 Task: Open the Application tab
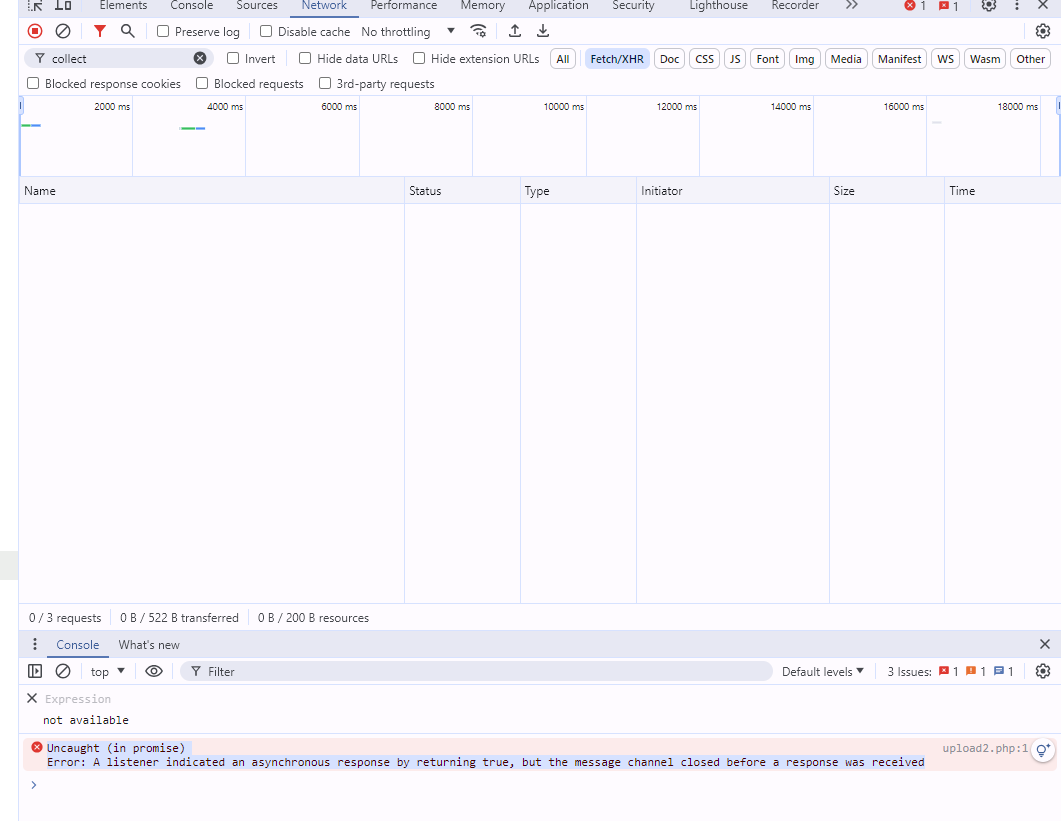tap(558, 5)
